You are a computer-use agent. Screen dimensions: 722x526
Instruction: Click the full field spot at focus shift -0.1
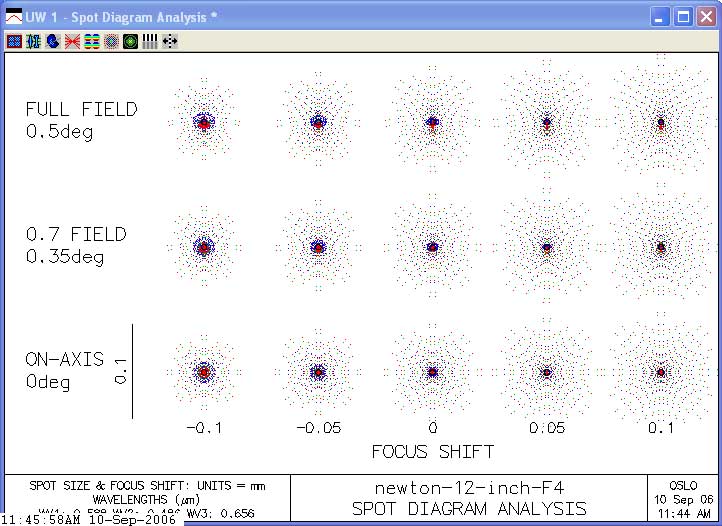click(x=204, y=123)
